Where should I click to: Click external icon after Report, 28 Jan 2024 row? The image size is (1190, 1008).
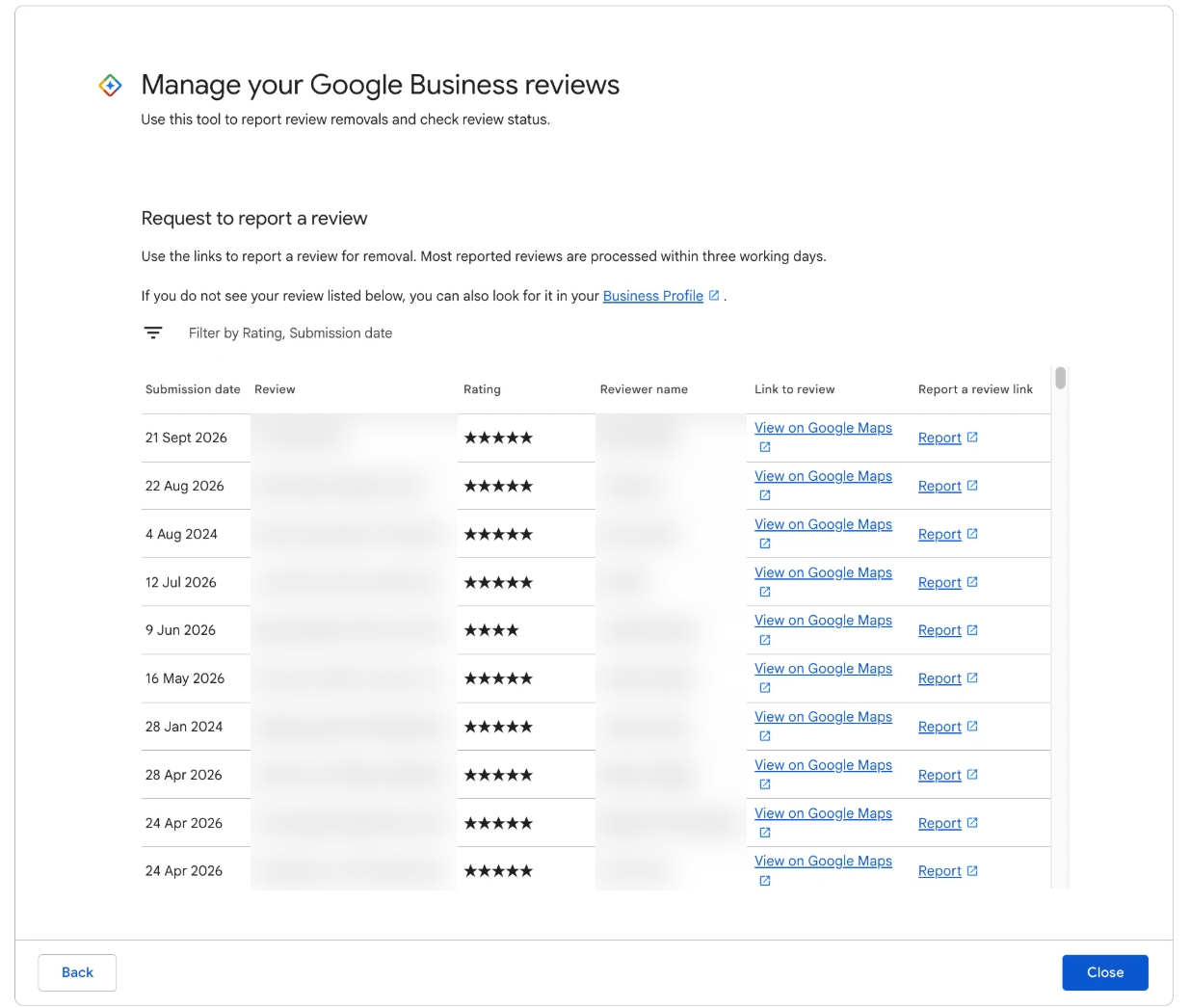(972, 727)
